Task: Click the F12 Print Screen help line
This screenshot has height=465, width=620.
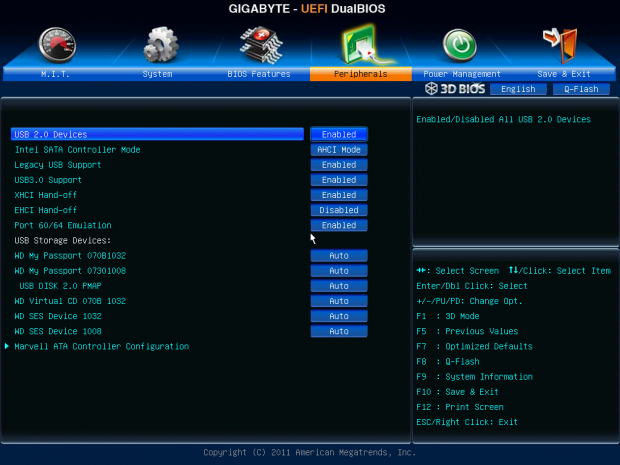Action: point(460,407)
